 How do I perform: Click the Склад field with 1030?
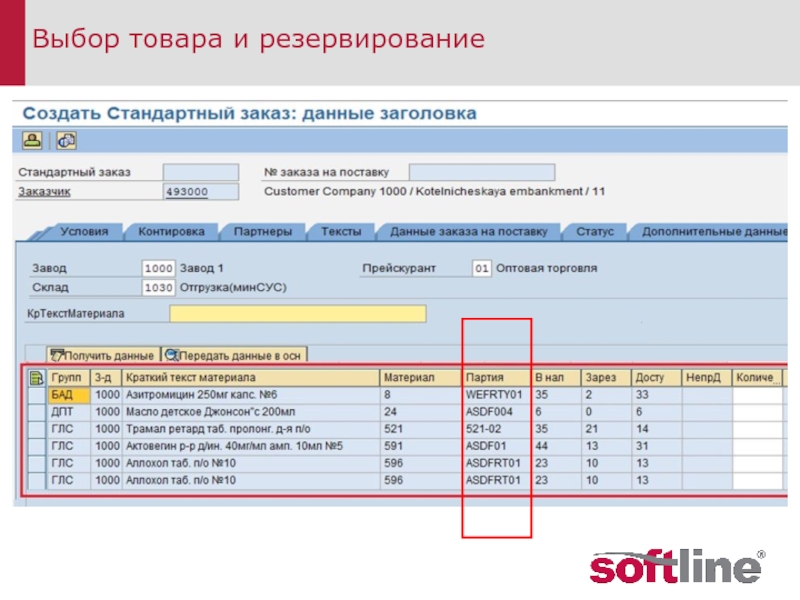tap(158, 288)
